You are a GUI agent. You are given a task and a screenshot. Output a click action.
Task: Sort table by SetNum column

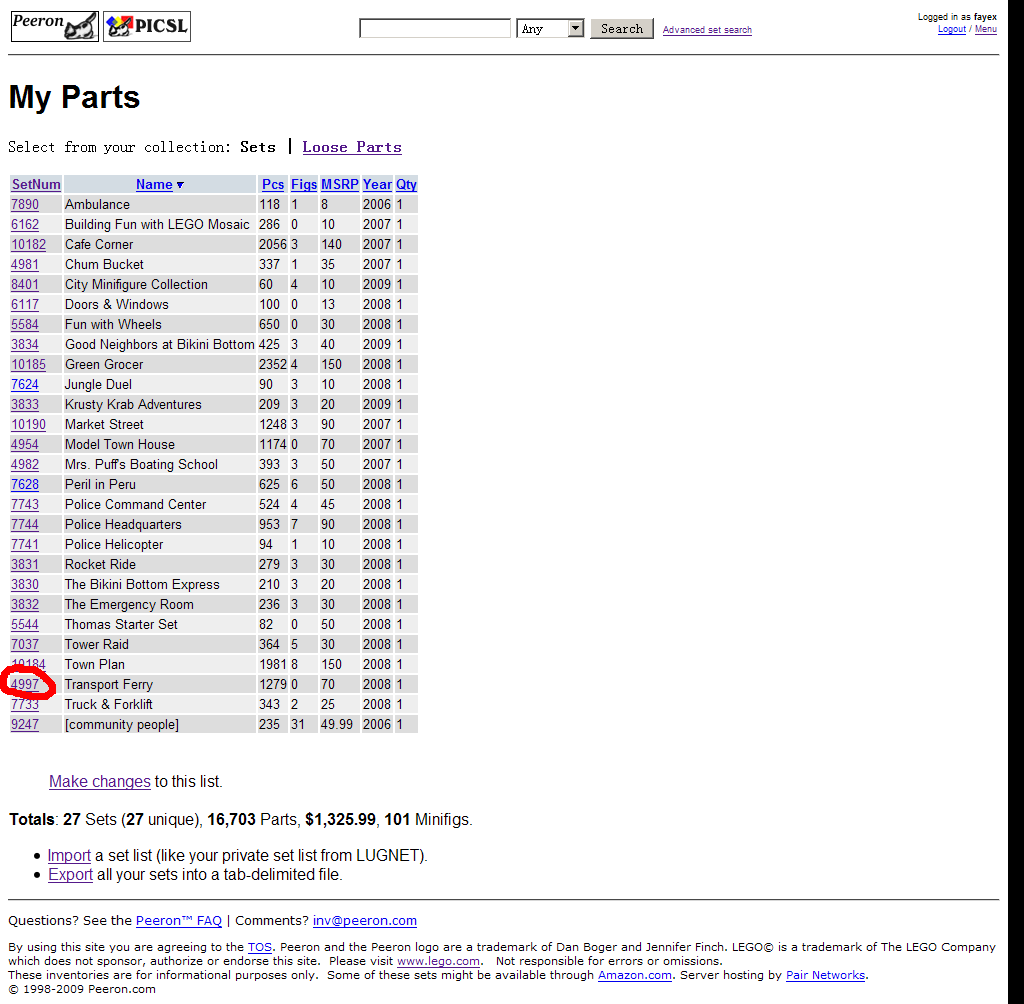point(36,184)
